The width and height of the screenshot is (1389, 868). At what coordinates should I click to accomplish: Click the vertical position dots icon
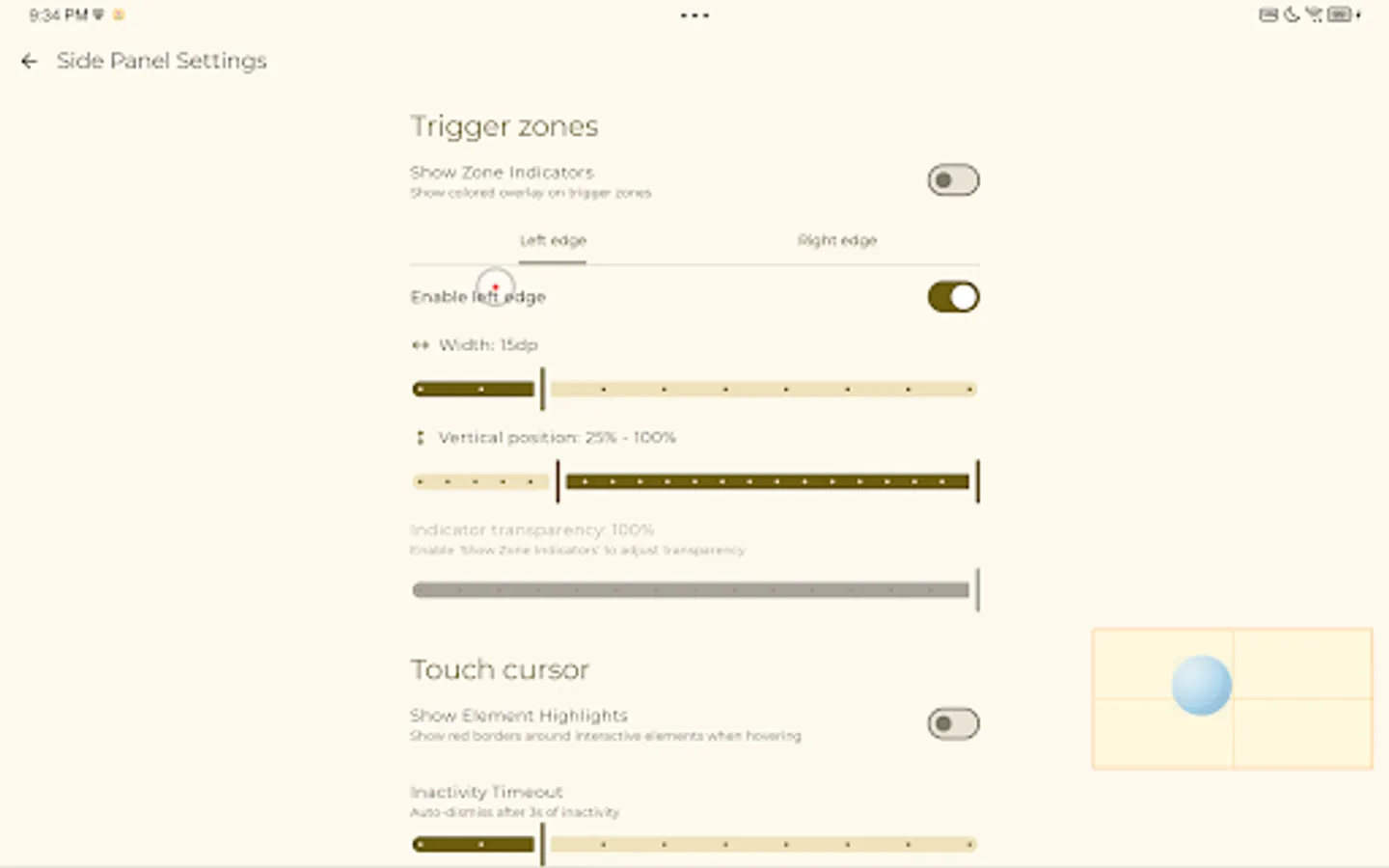pyautogui.click(x=420, y=437)
